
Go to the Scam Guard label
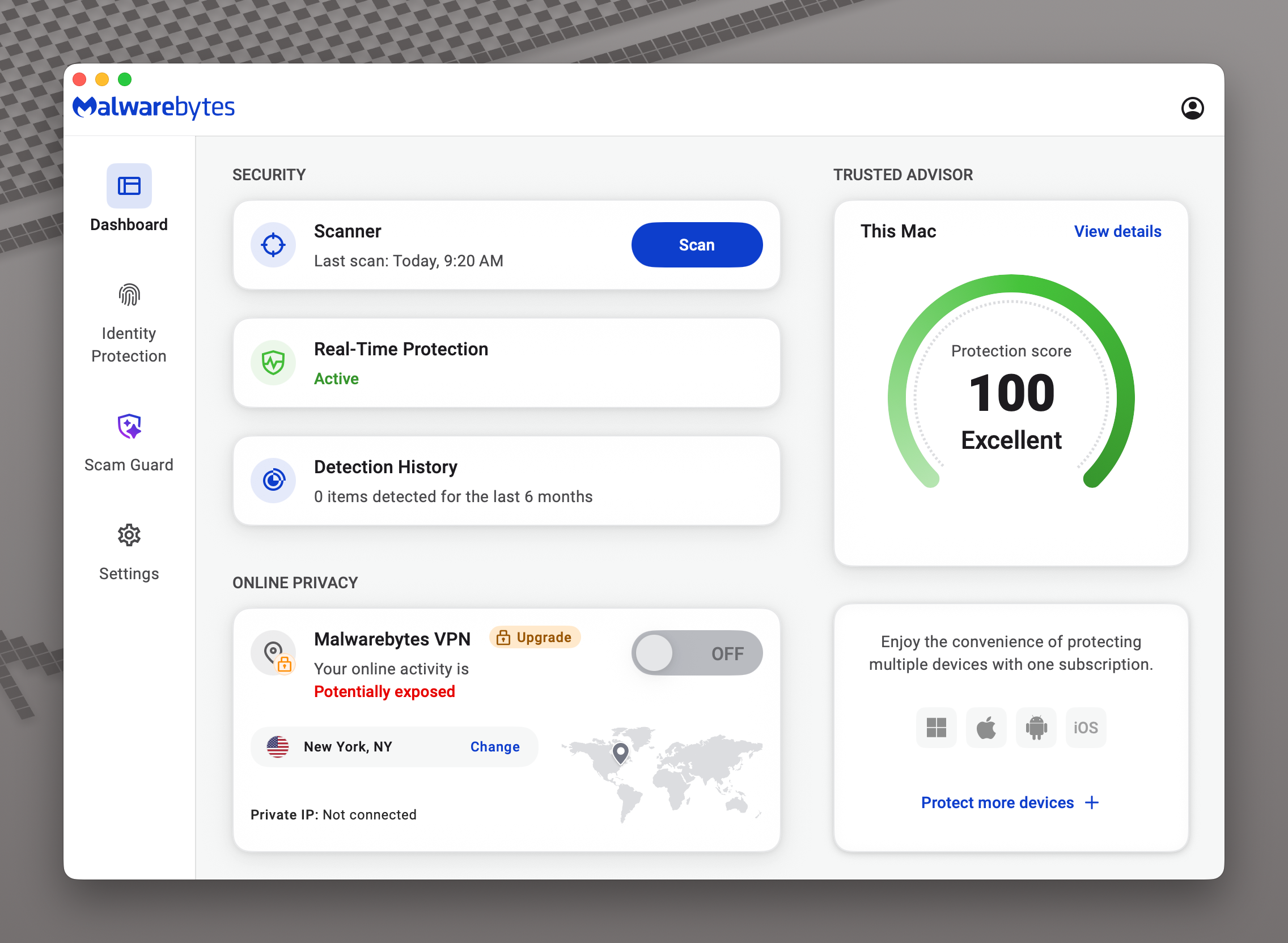(x=129, y=465)
